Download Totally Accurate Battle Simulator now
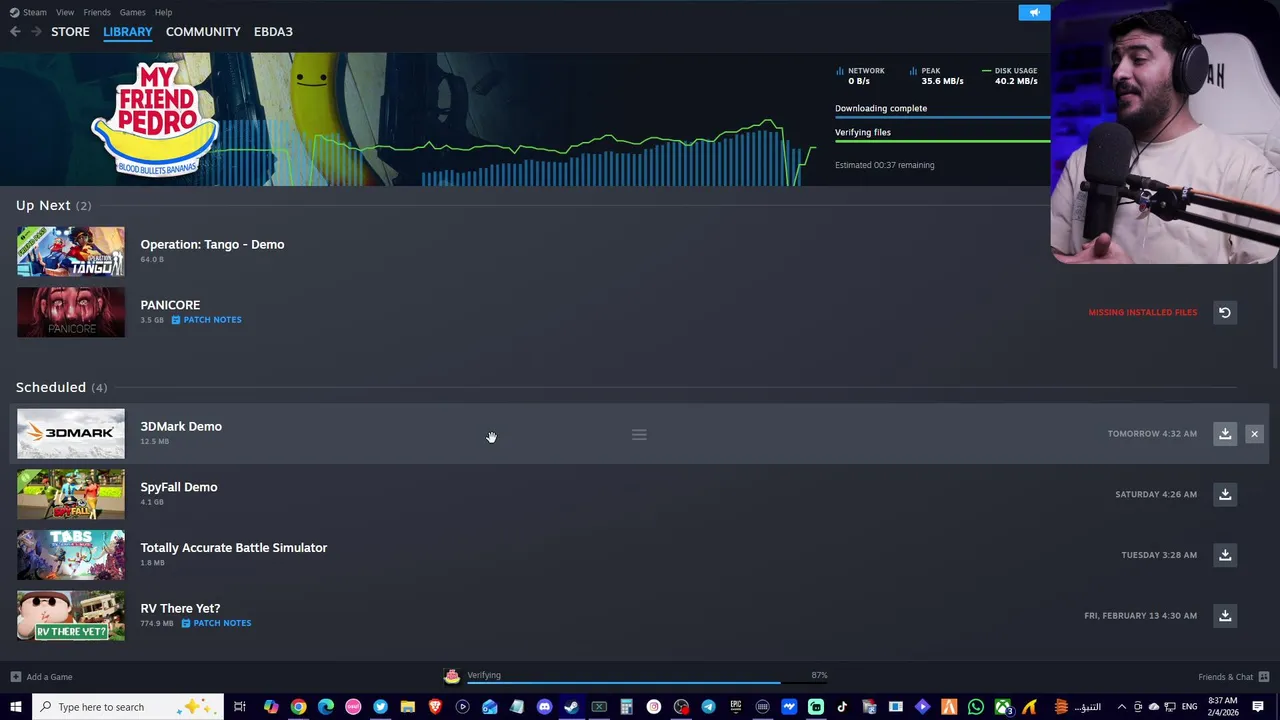Image resolution: width=1280 pixels, height=720 pixels. [x=1225, y=555]
